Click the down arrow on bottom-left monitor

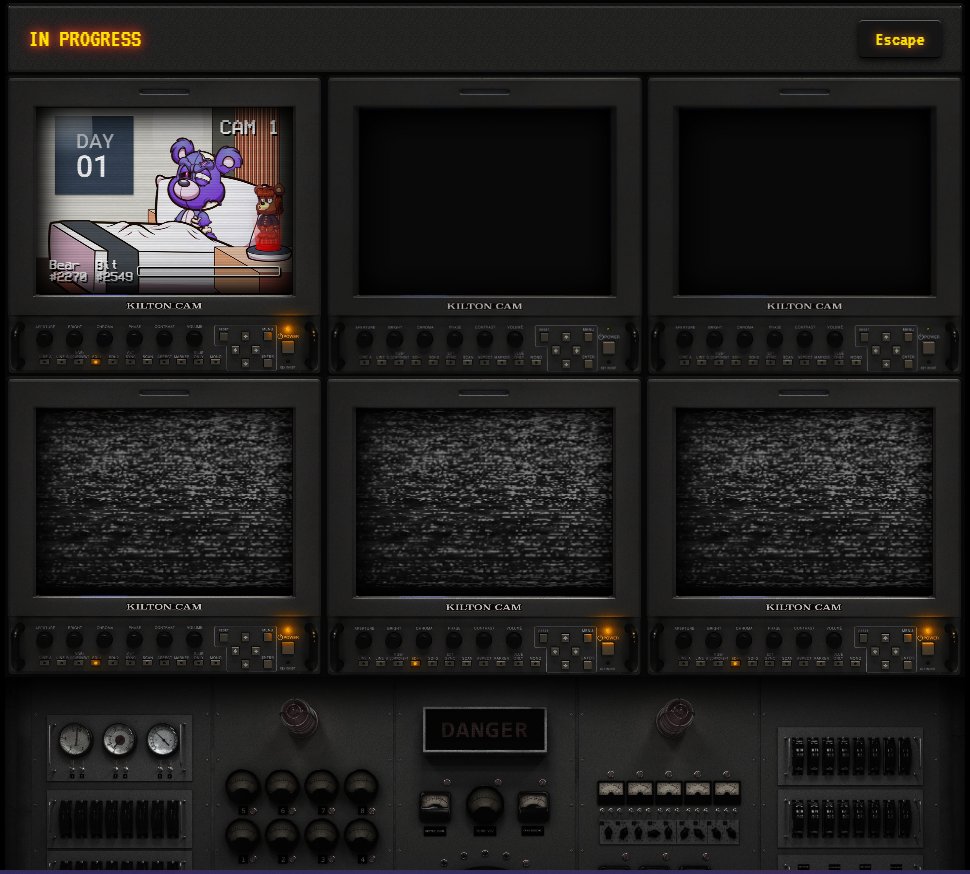pyautogui.click(x=246, y=664)
